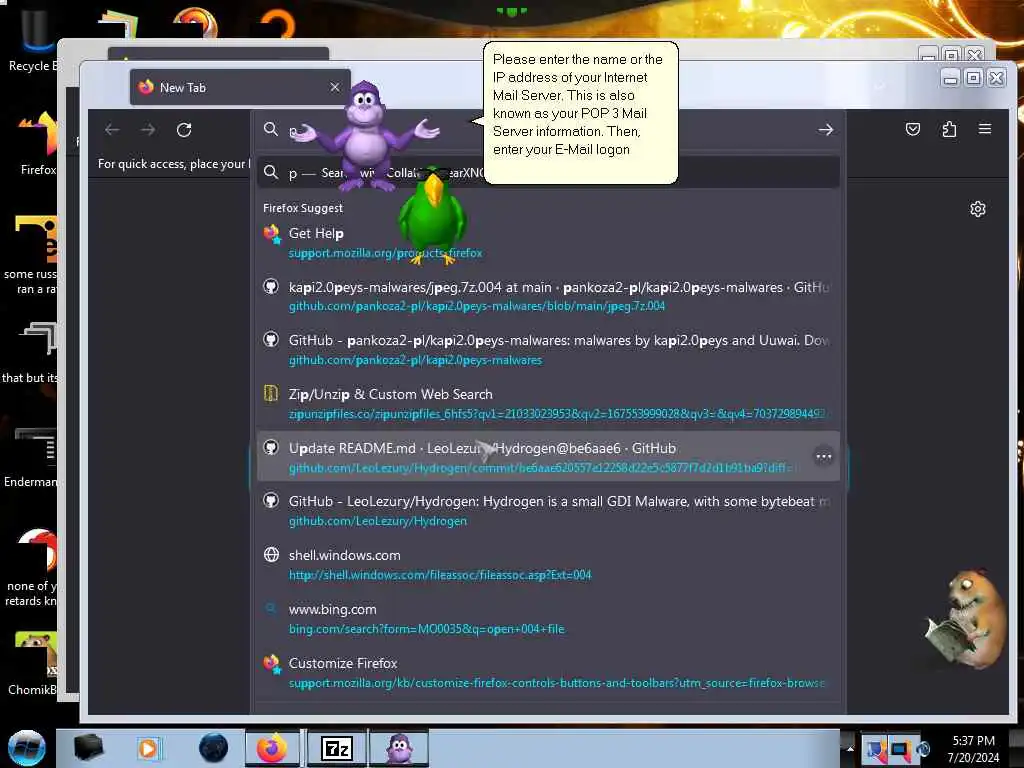Open three-dot menu on Update README.md row
This screenshot has height=768, width=1024.
click(824, 456)
